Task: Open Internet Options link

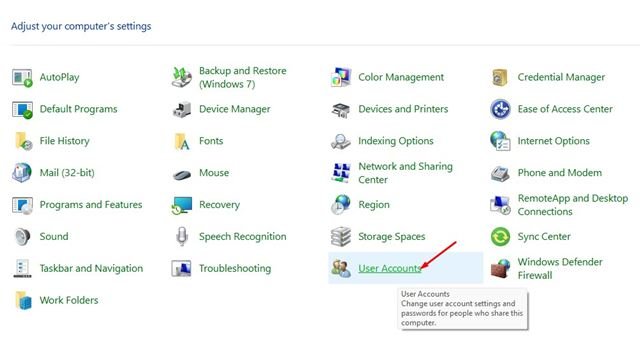Action: [x=553, y=141]
